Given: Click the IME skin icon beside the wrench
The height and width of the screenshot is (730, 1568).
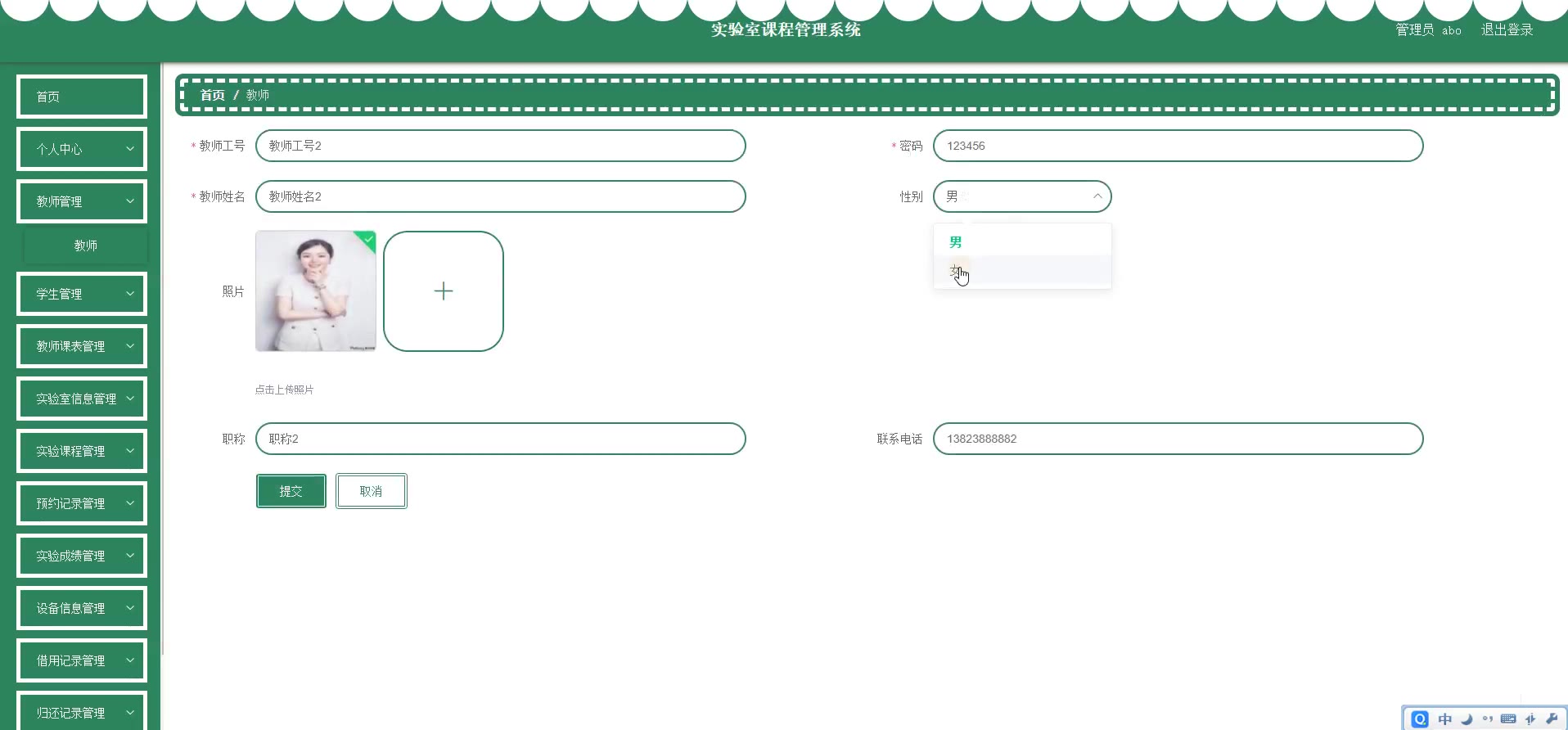Looking at the screenshot, I should pyautogui.click(x=1530, y=719).
